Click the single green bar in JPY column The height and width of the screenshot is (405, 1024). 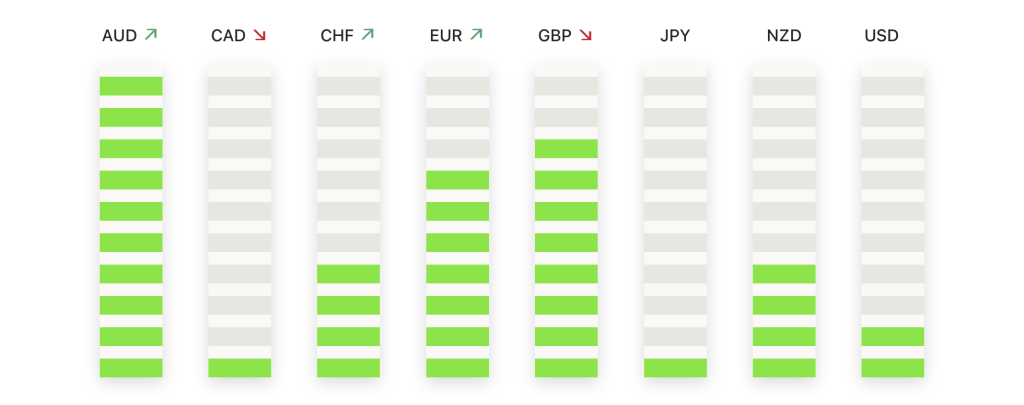coord(675,368)
